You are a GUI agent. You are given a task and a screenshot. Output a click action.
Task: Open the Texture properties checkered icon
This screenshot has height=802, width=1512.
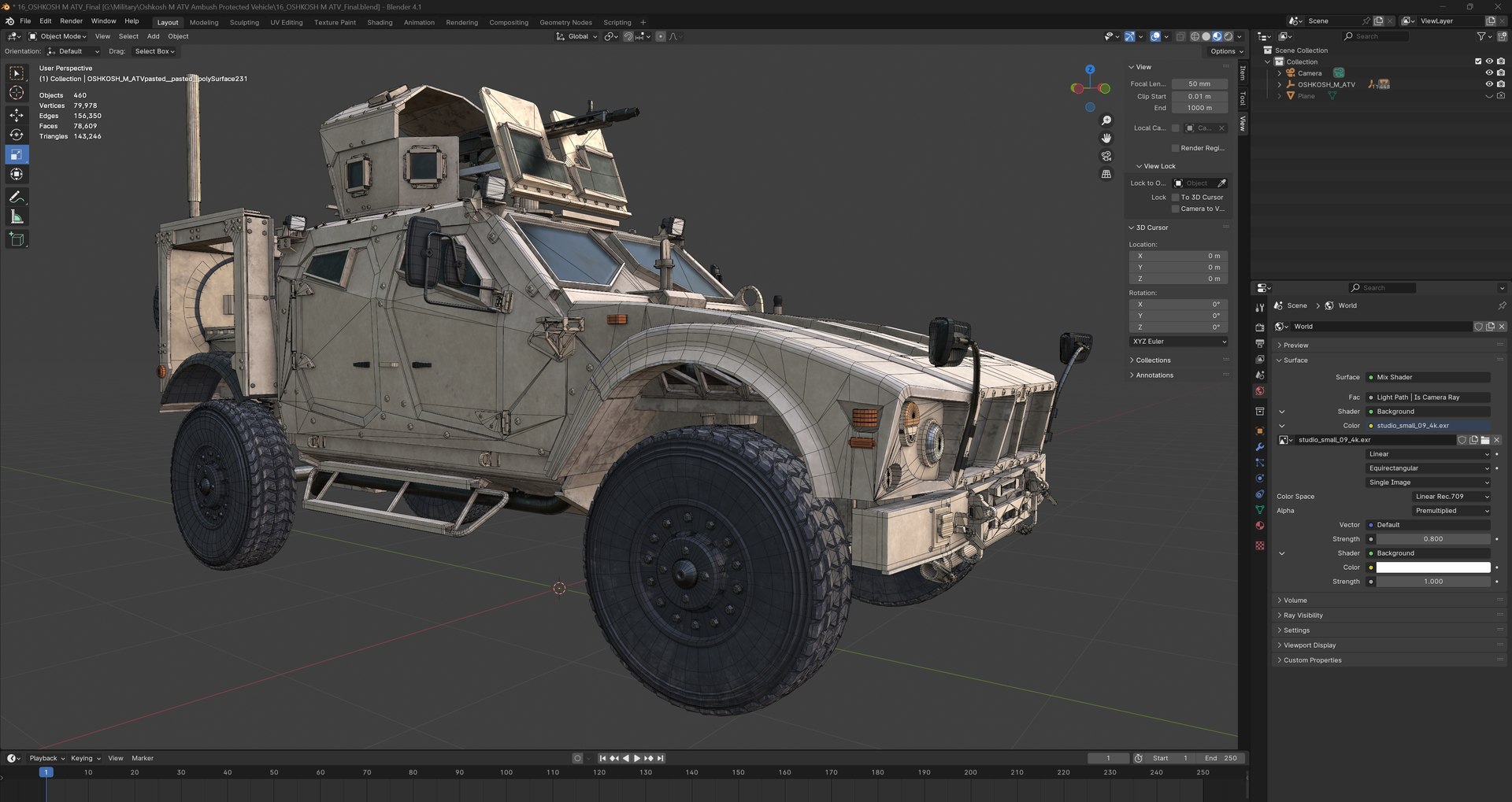[x=1260, y=545]
